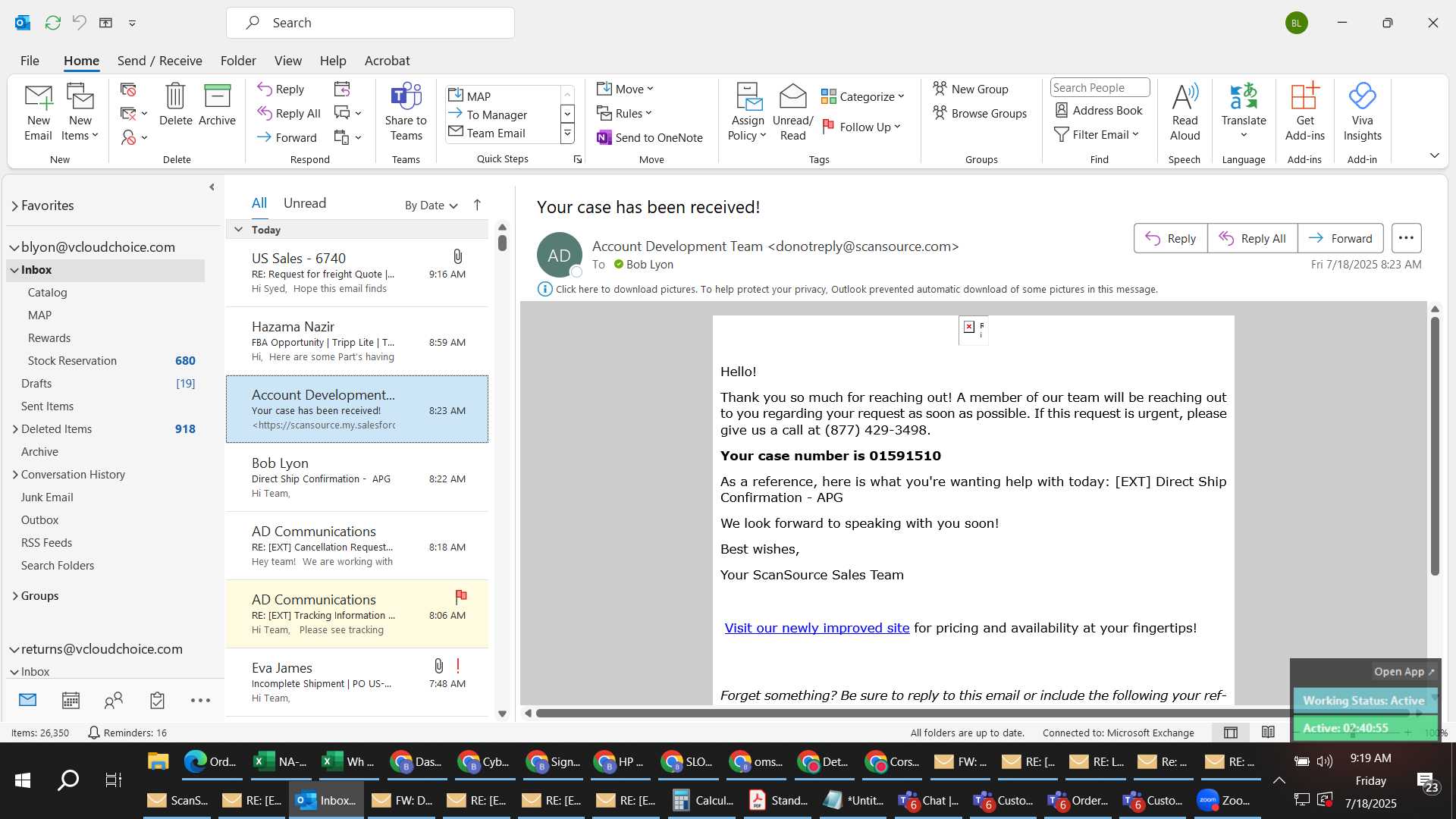Image resolution: width=1456 pixels, height=819 pixels.
Task: Click the Ignore conversation icon
Action: pyautogui.click(x=128, y=89)
